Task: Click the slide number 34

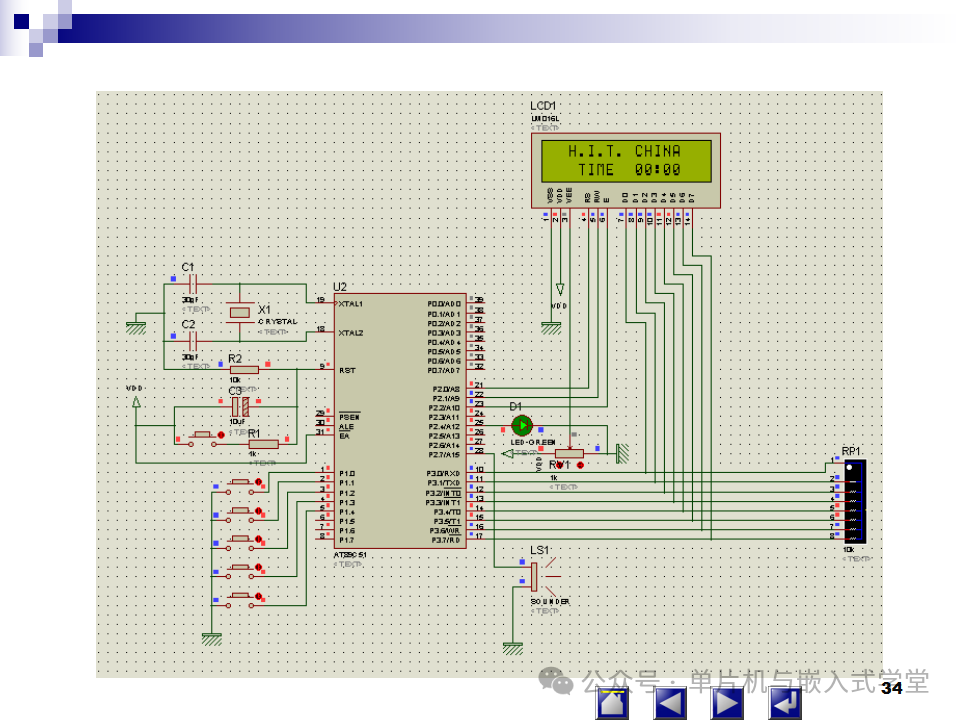Action: pos(892,688)
